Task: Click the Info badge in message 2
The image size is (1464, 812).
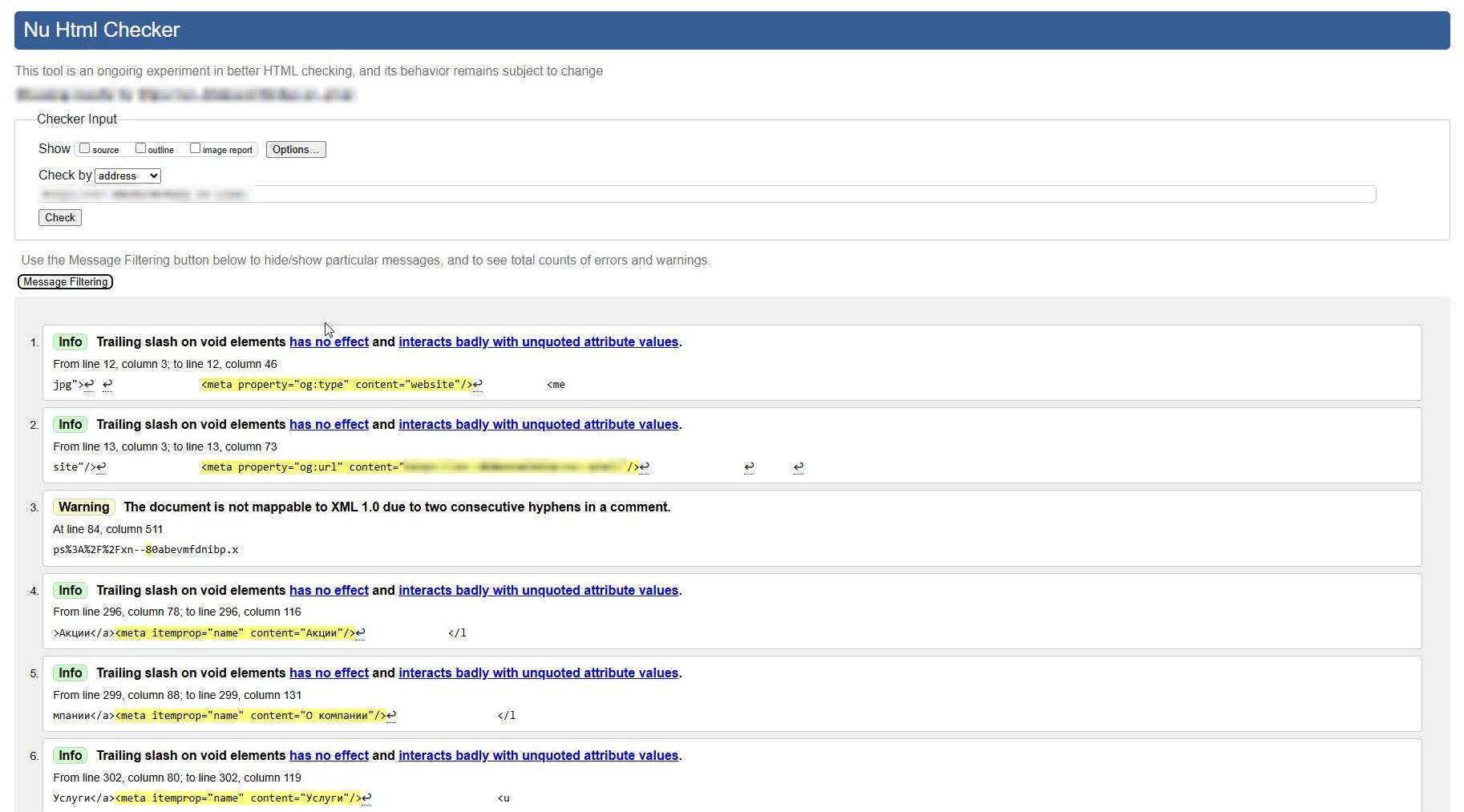Action: click(71, 424)
